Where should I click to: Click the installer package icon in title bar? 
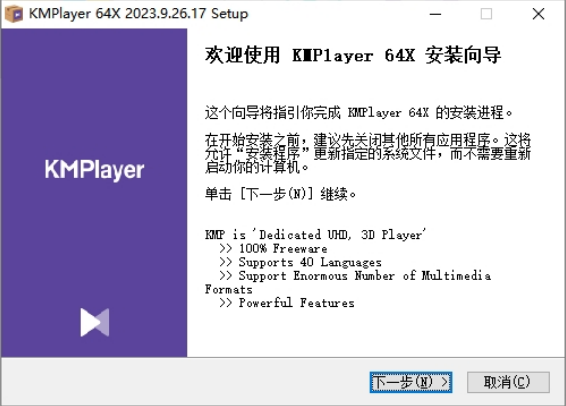coord(14,14)
